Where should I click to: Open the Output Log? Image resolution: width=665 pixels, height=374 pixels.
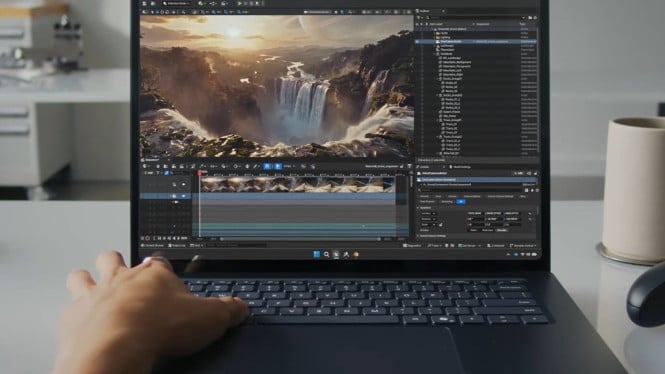(177, 246)
